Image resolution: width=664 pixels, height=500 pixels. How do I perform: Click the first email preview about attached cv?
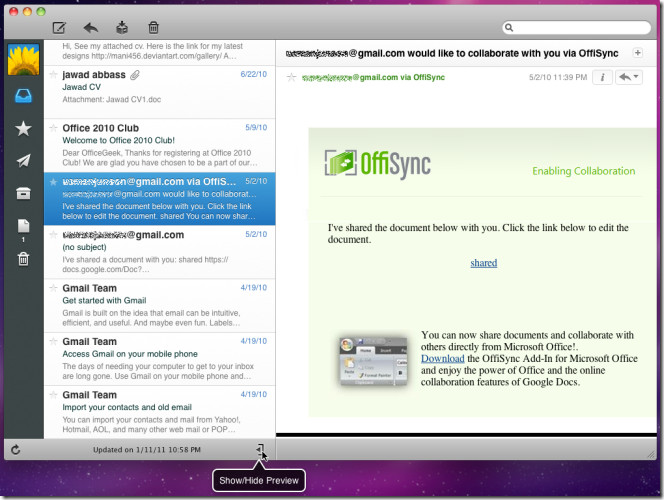pos(160,52)
